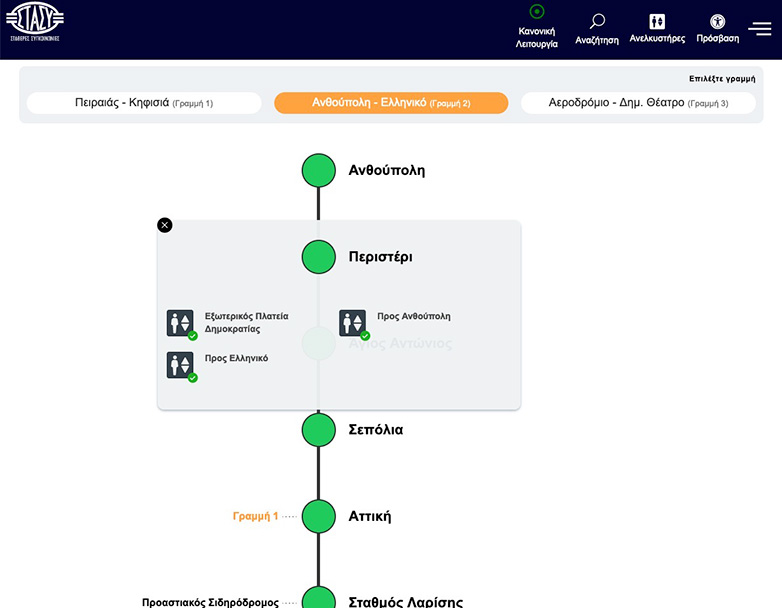Click elevator icon for Προς Ελληνικό
This screenshot has height=608, width=782.
(180, 365)
